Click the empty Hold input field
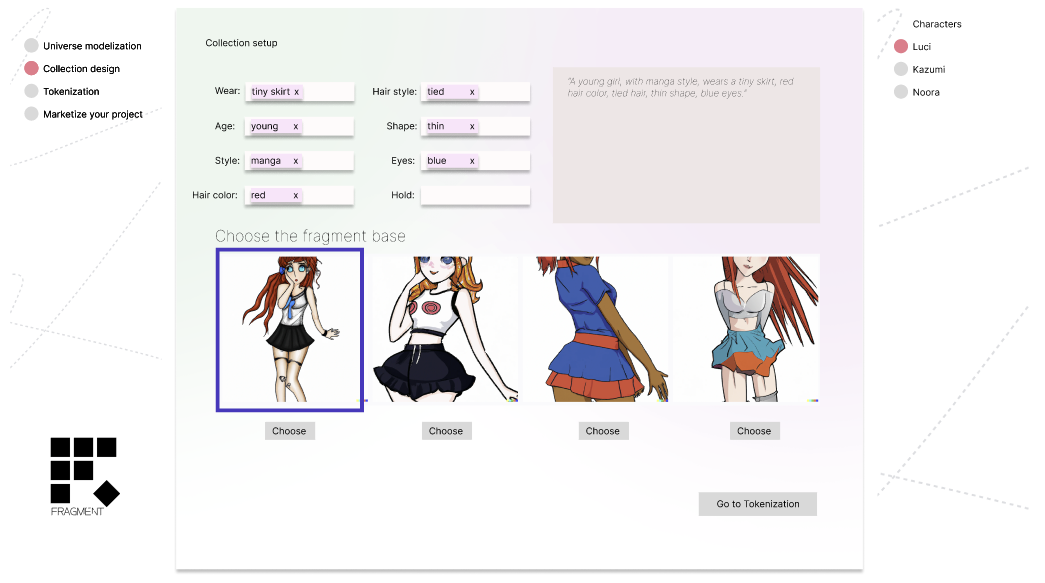1045x583 pixels. (x=475, y=195)
